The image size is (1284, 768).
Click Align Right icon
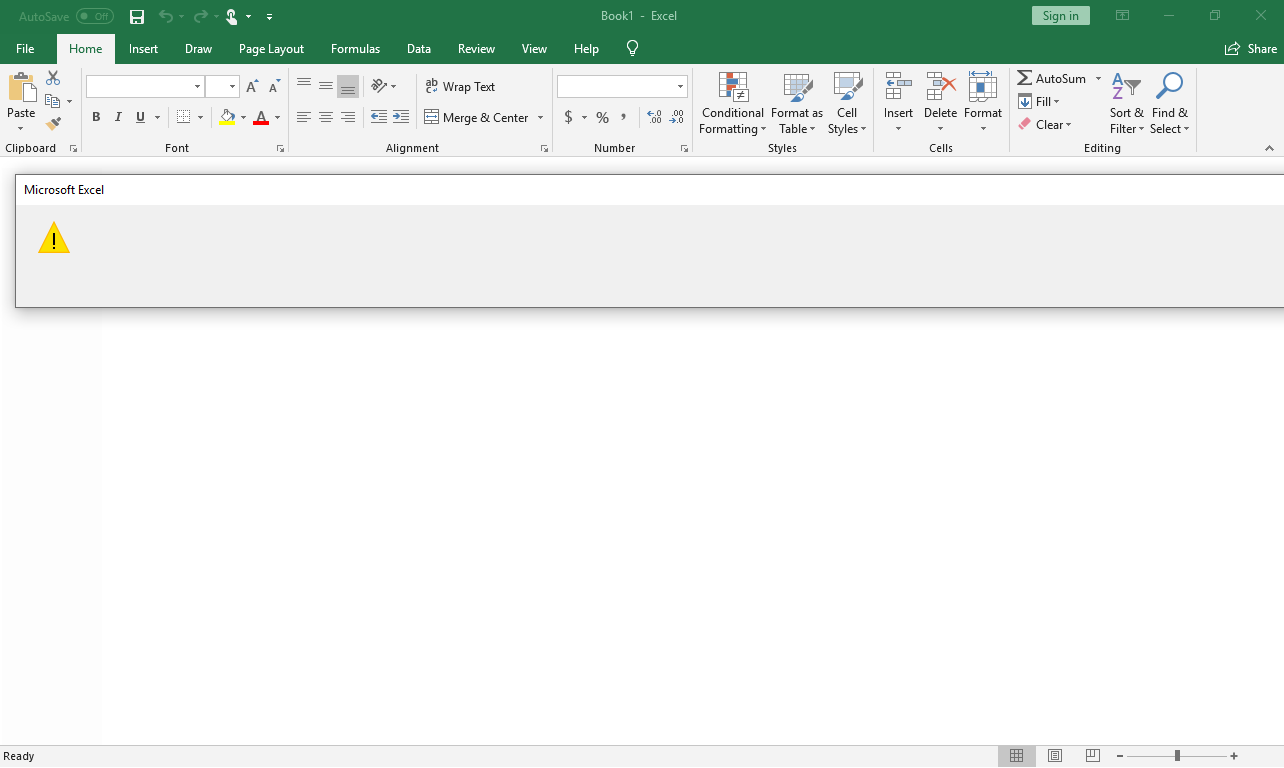coord(348,117)
